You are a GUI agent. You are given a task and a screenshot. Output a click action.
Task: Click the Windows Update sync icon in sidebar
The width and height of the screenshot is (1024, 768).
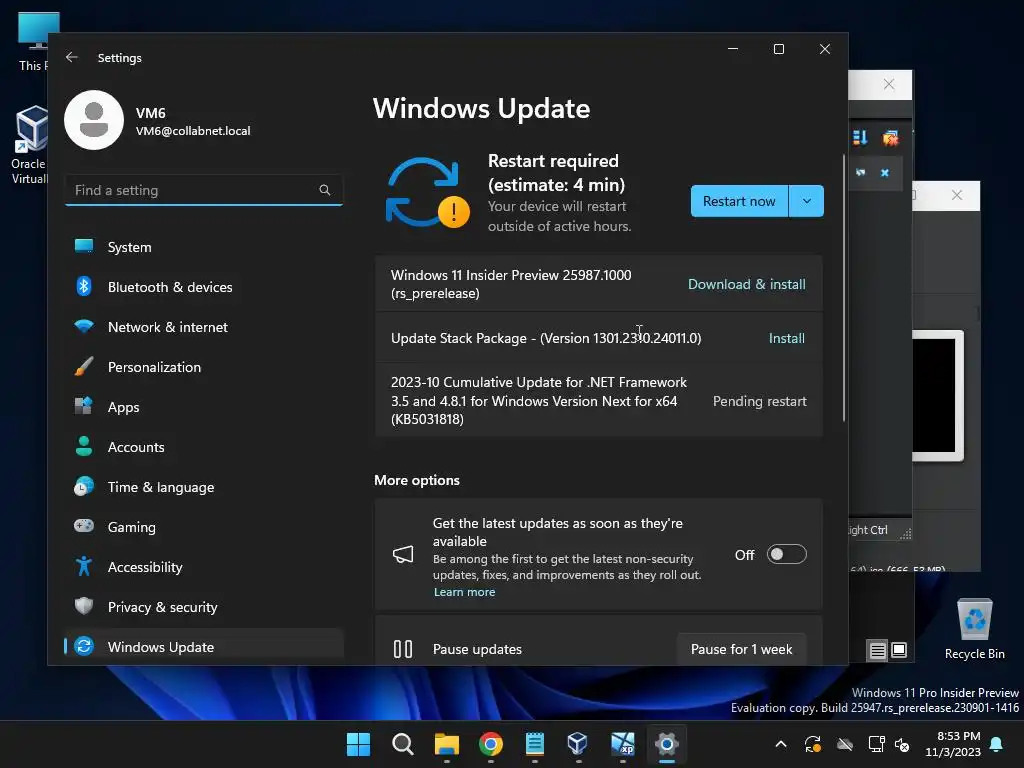click(84, 647)
